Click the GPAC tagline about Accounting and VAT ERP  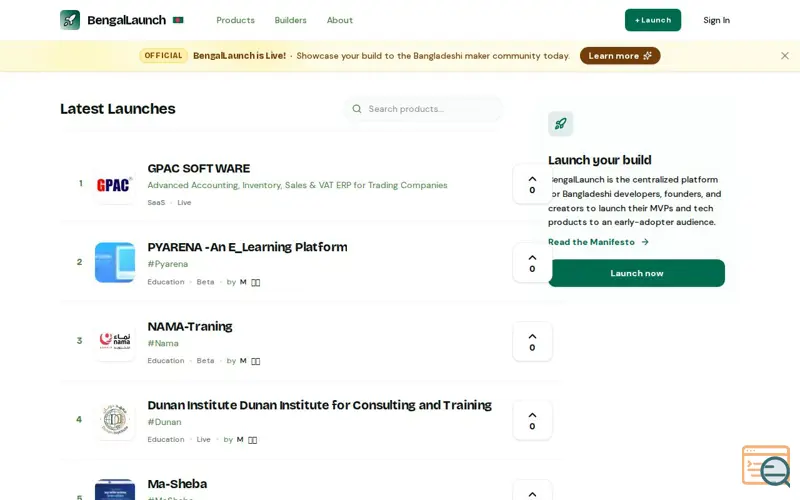click(x=297, y=185)
